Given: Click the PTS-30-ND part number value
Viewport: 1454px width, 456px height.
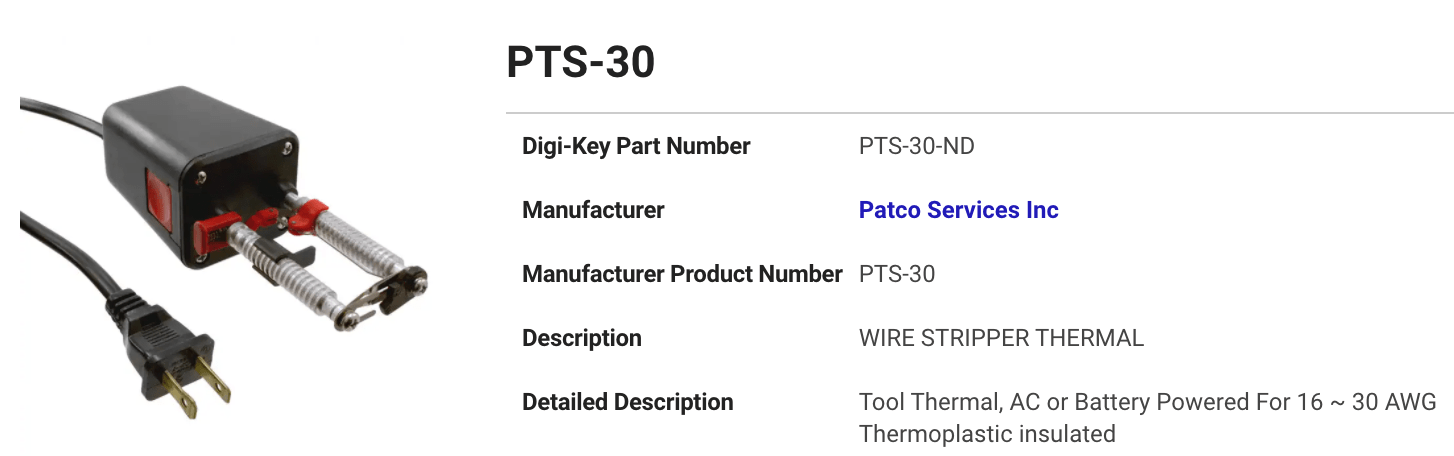Looking at the screenshot, I should (x=916, y=146).
